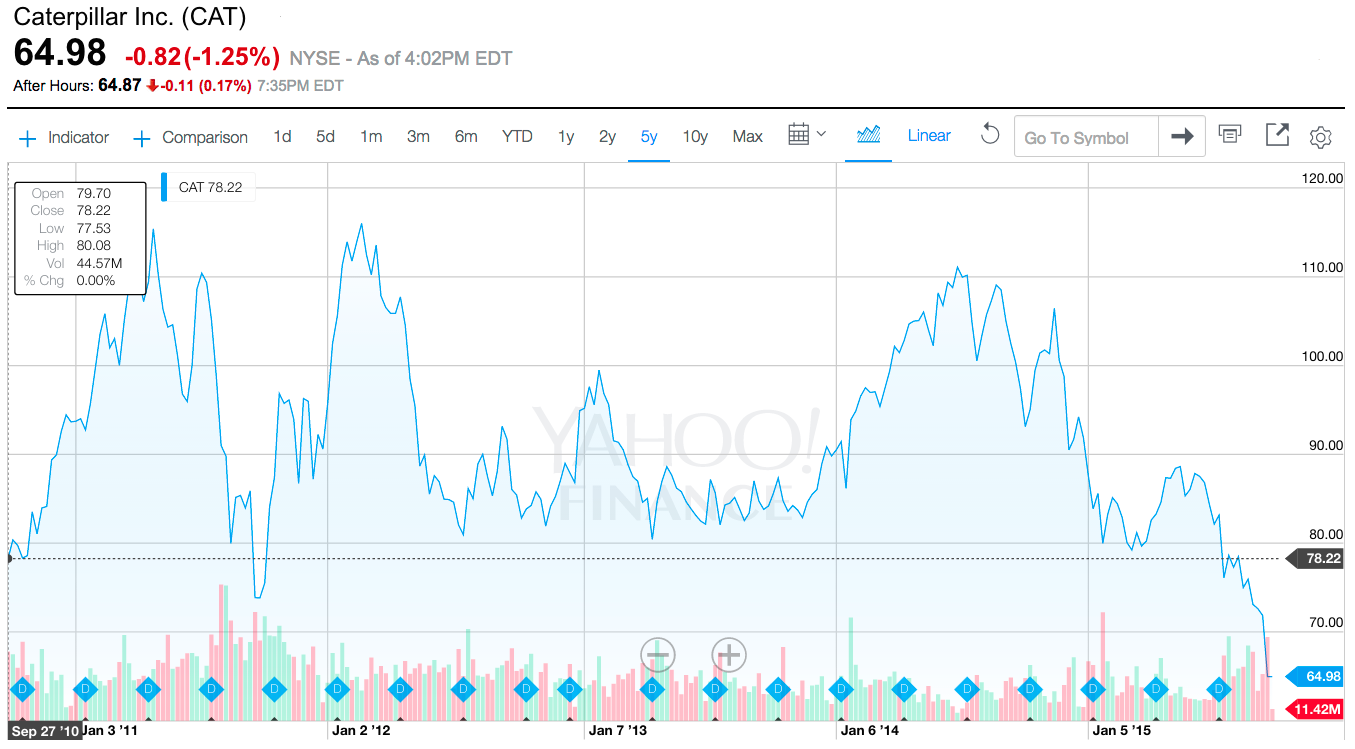The image size is (1355, 749).
Task: Focus the Go To Symbol field
Action: coord(1086,137)
